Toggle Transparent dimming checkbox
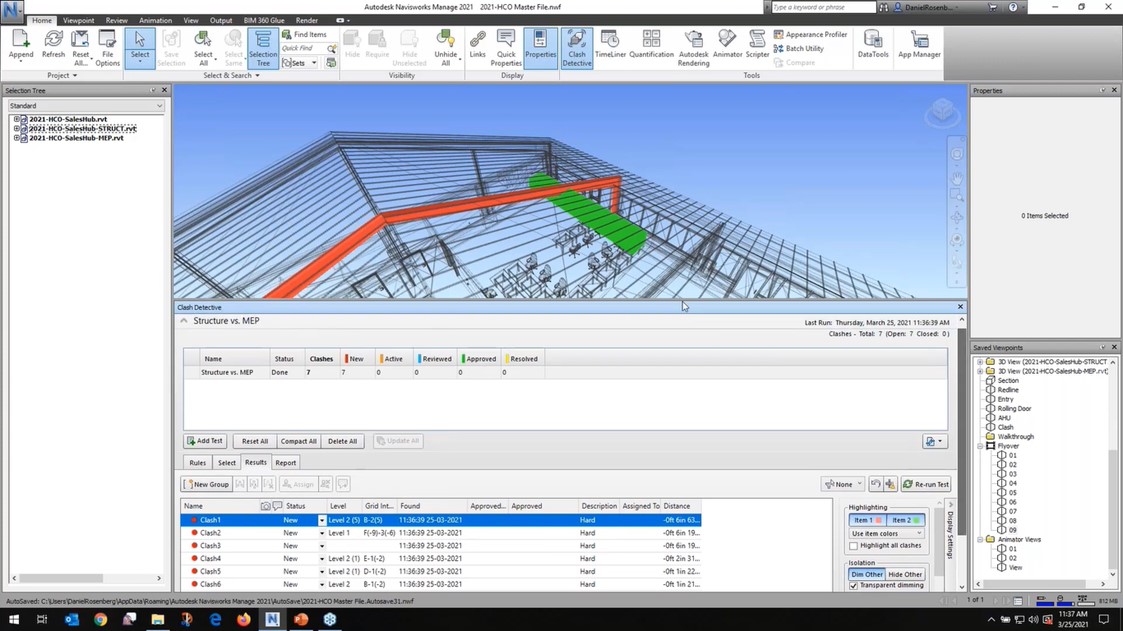 (x=854, y=585)
